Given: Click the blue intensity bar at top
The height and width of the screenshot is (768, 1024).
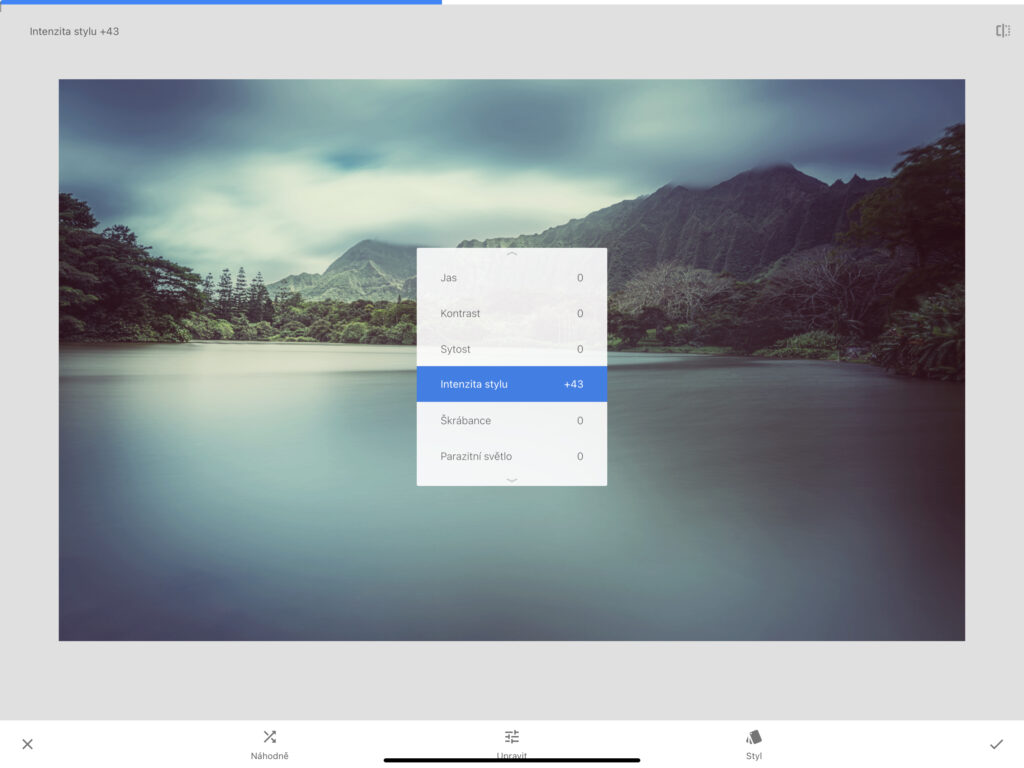Looking at the screenshot, I should point(220,2).
